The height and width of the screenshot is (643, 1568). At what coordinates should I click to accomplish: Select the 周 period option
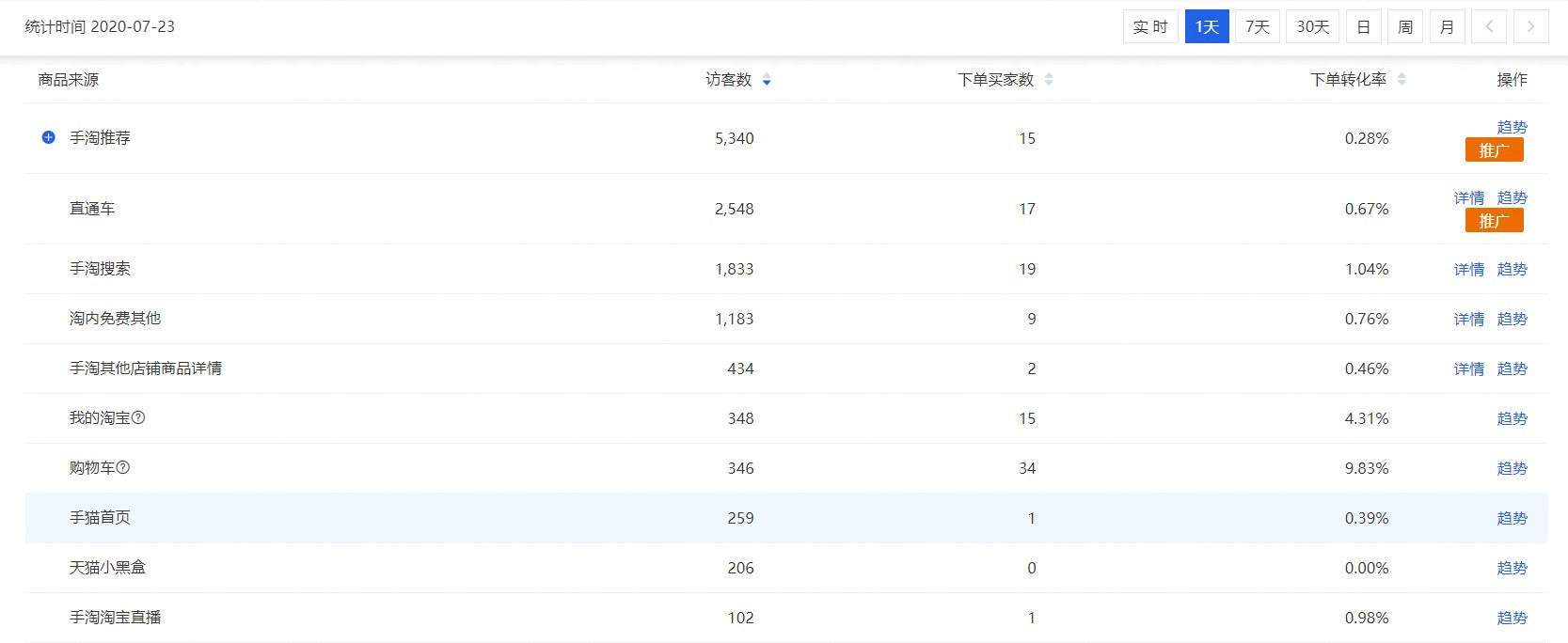(1404, 26)
